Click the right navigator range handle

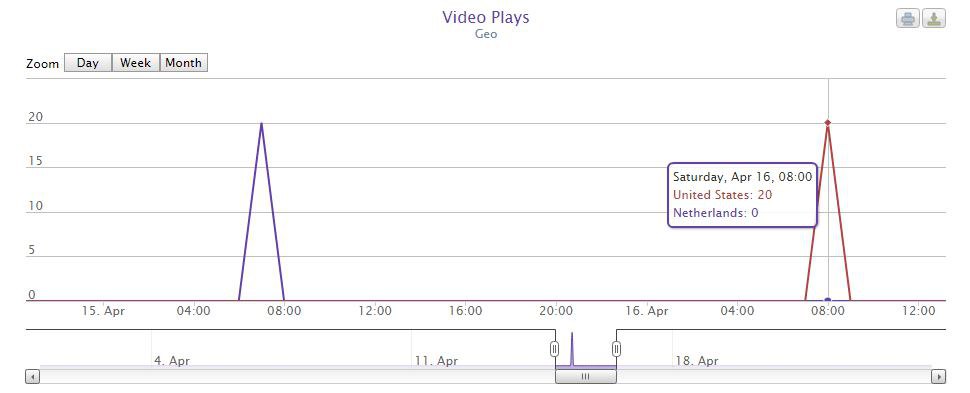coord(616,349)
